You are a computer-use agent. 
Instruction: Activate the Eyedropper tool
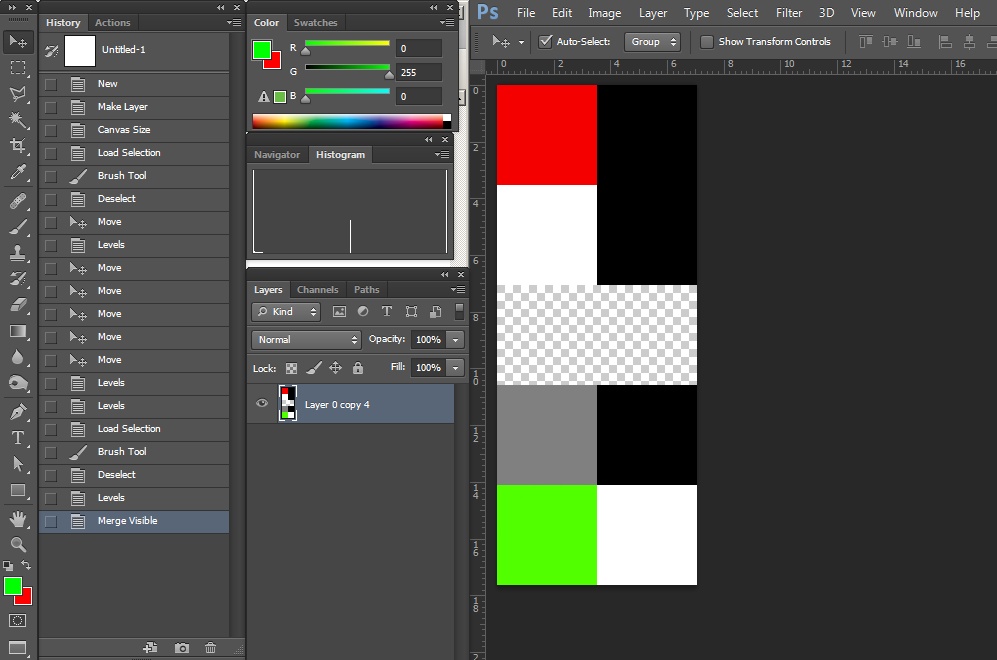(x=18, y=174)
